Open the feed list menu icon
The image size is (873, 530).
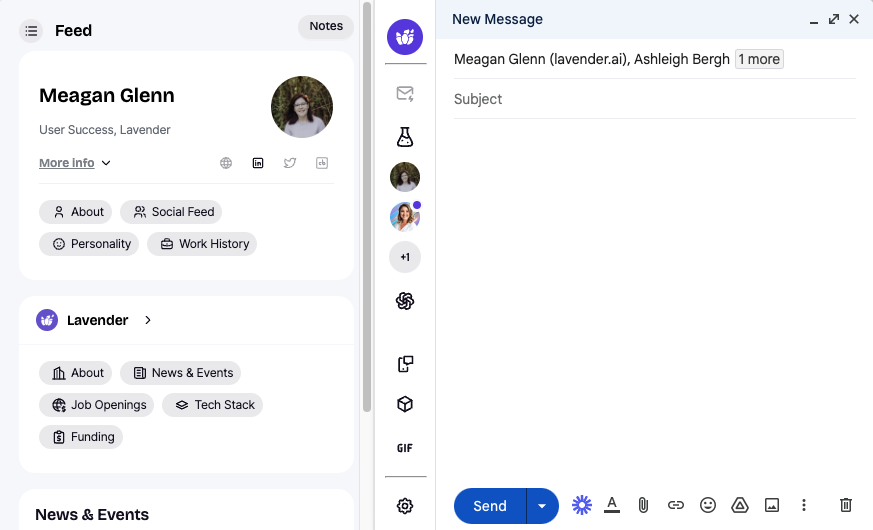[31, 31]
